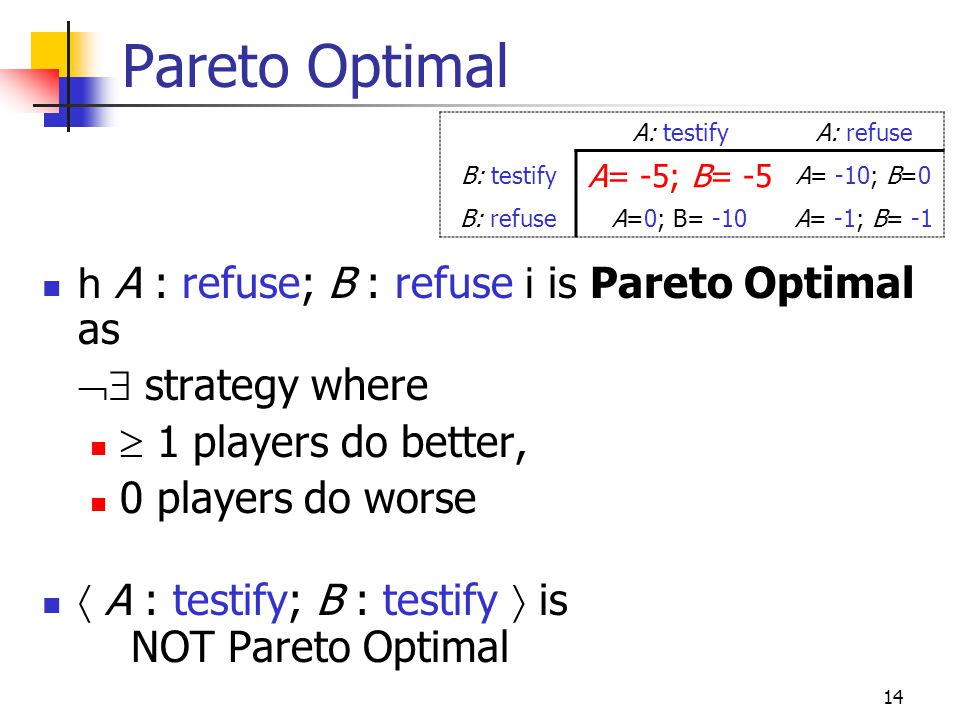Click red bullet beside players do worse
The width and height of the screenshot is (960, 720).
98,504
